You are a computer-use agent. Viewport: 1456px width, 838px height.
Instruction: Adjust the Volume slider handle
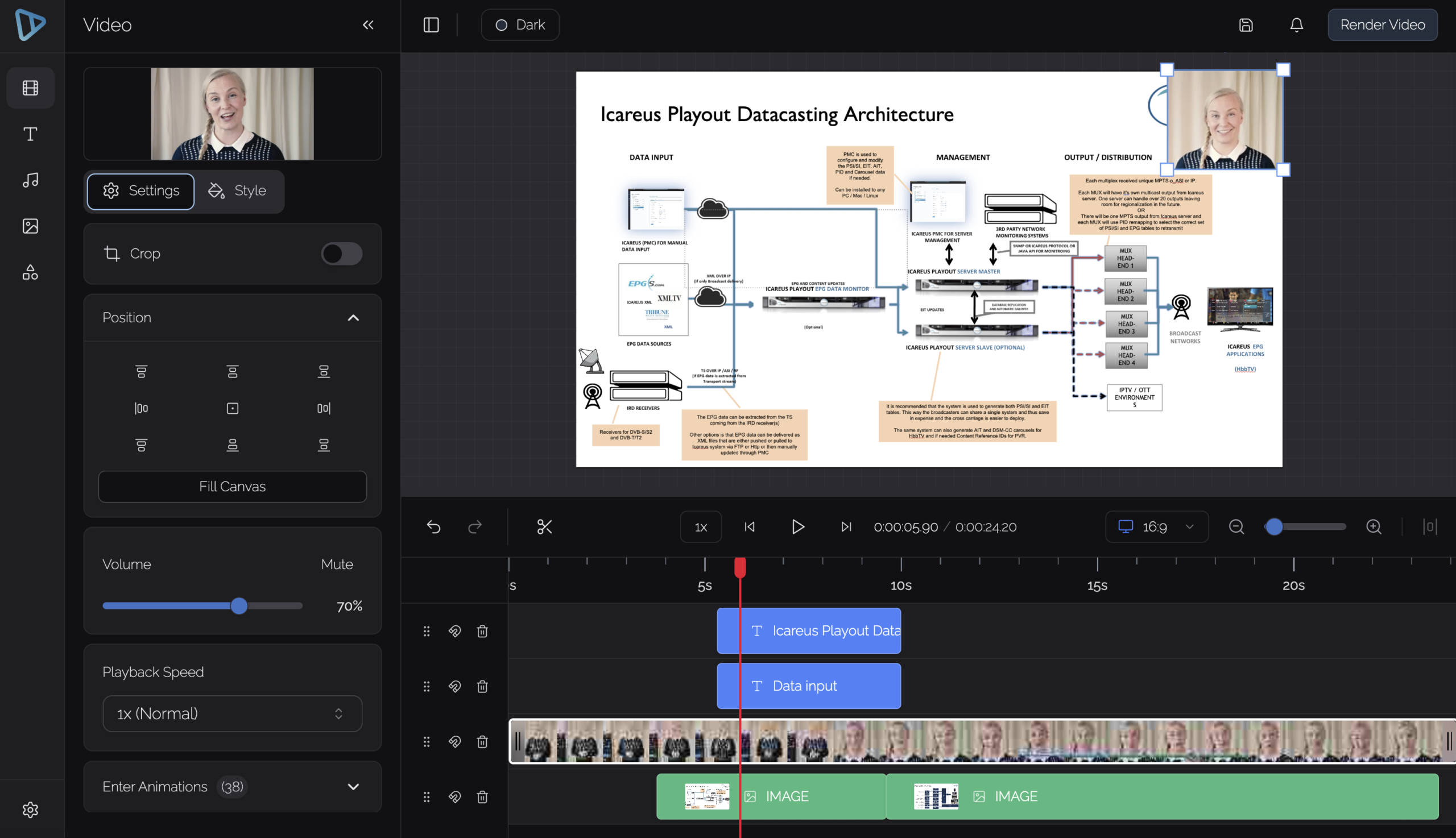[239, 606]
